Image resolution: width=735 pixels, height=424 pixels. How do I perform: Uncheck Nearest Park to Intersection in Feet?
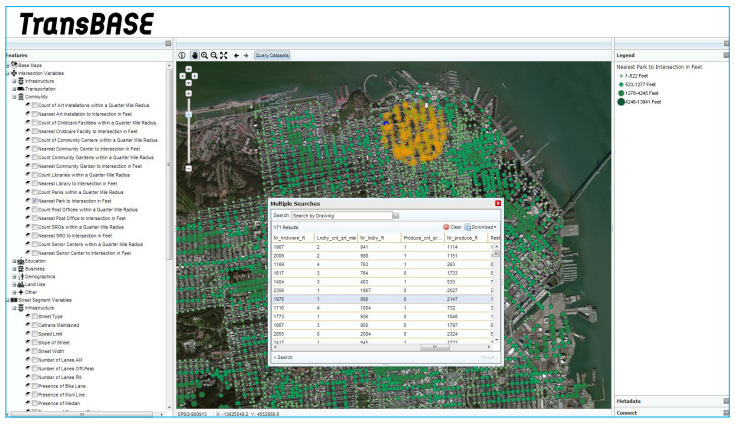tap(35, 200)
